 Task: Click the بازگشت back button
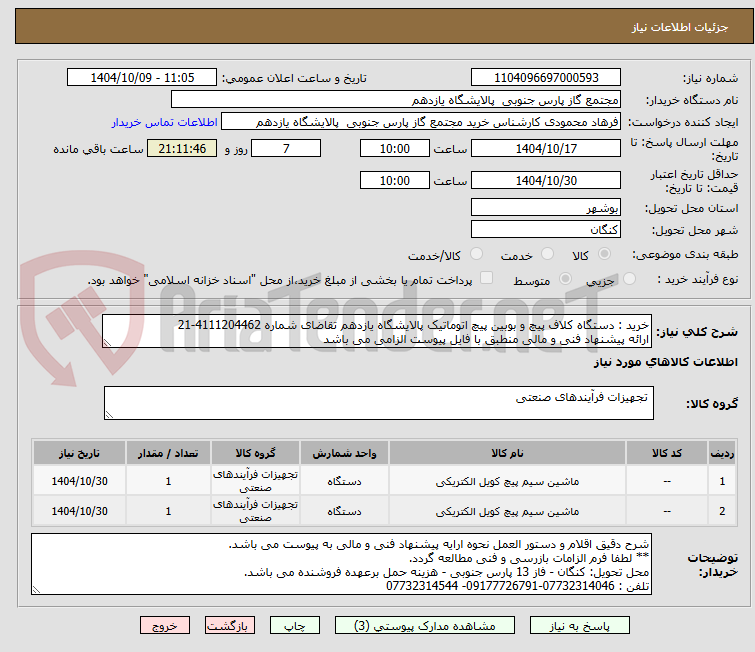click(x=230, y=626)
